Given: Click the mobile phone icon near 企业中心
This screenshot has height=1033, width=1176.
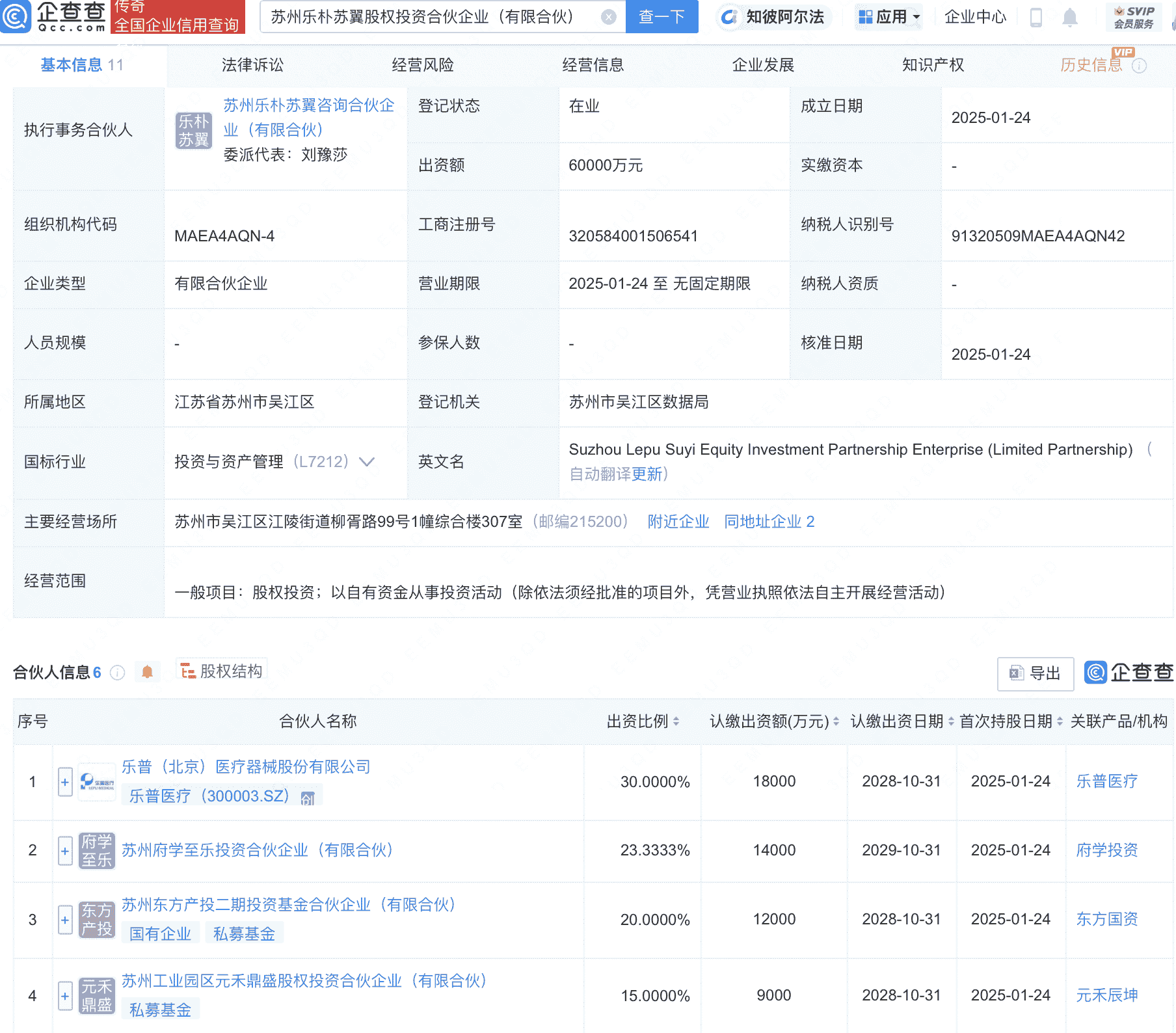Looking at the screenshot, I should click(x=1035, y=17).
